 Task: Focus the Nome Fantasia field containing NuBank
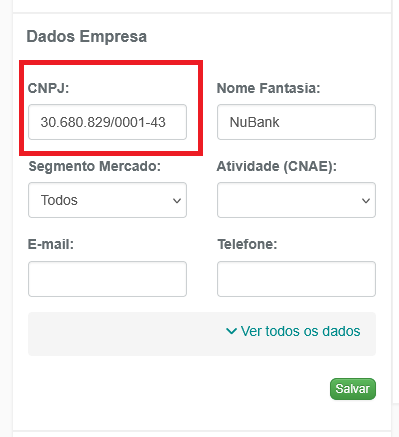(x=296, y=122)
